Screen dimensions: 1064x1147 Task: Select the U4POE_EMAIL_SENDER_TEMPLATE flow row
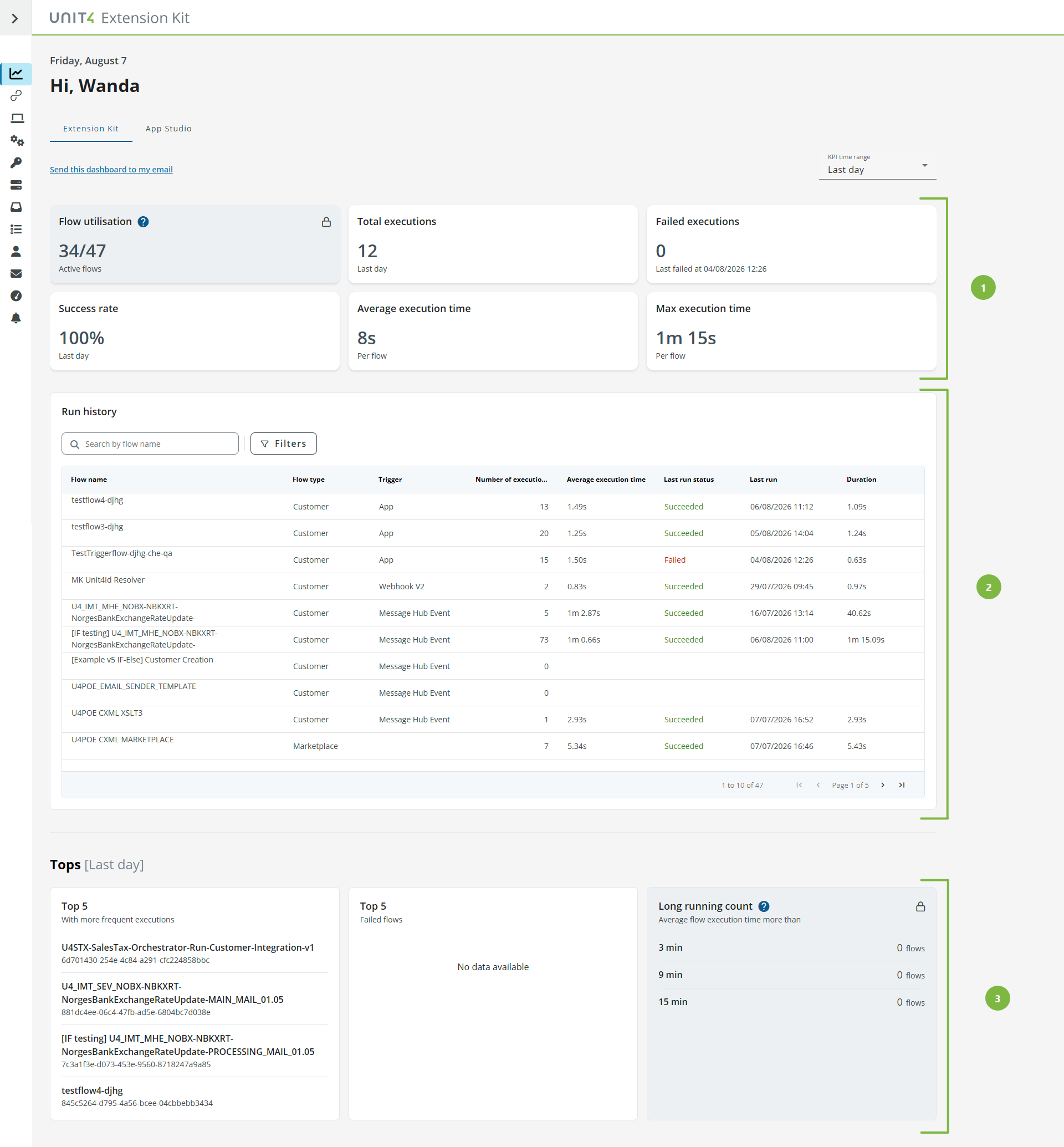(493, 692)
